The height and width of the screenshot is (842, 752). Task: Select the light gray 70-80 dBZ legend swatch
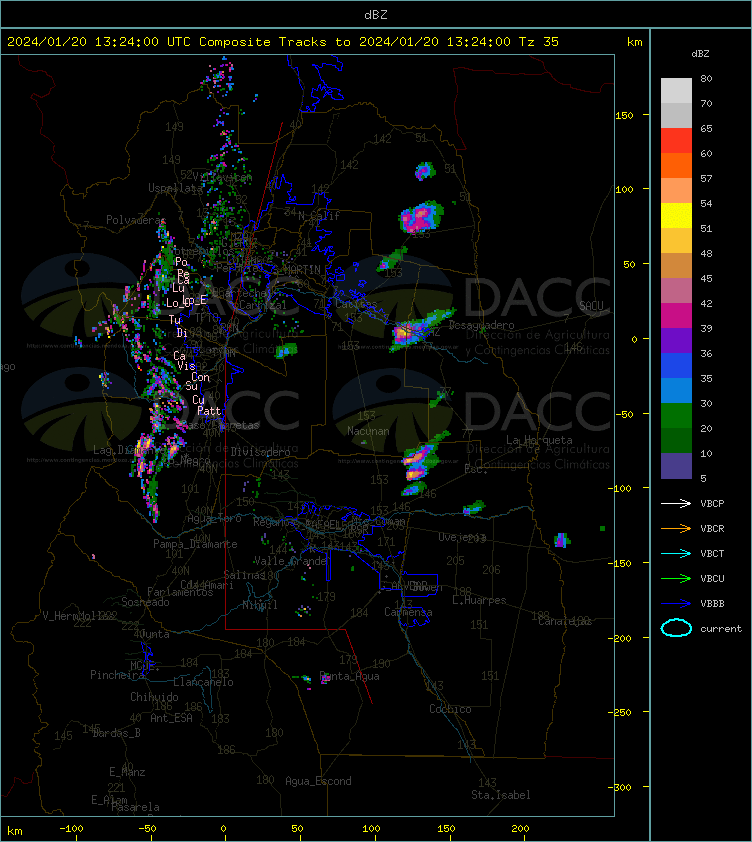[676, 91]
